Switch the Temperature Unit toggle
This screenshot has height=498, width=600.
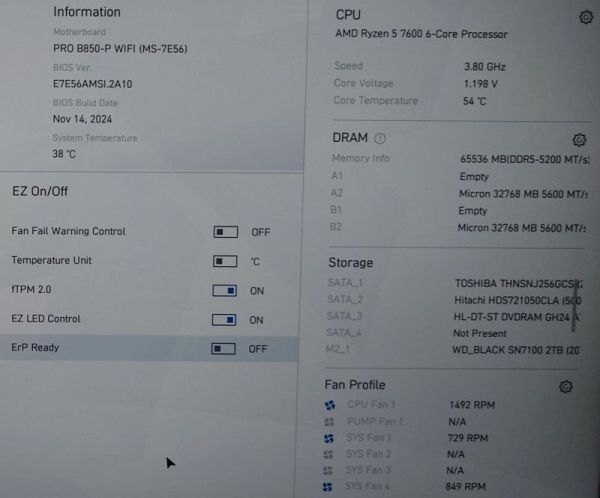click(x=225, y=261)
